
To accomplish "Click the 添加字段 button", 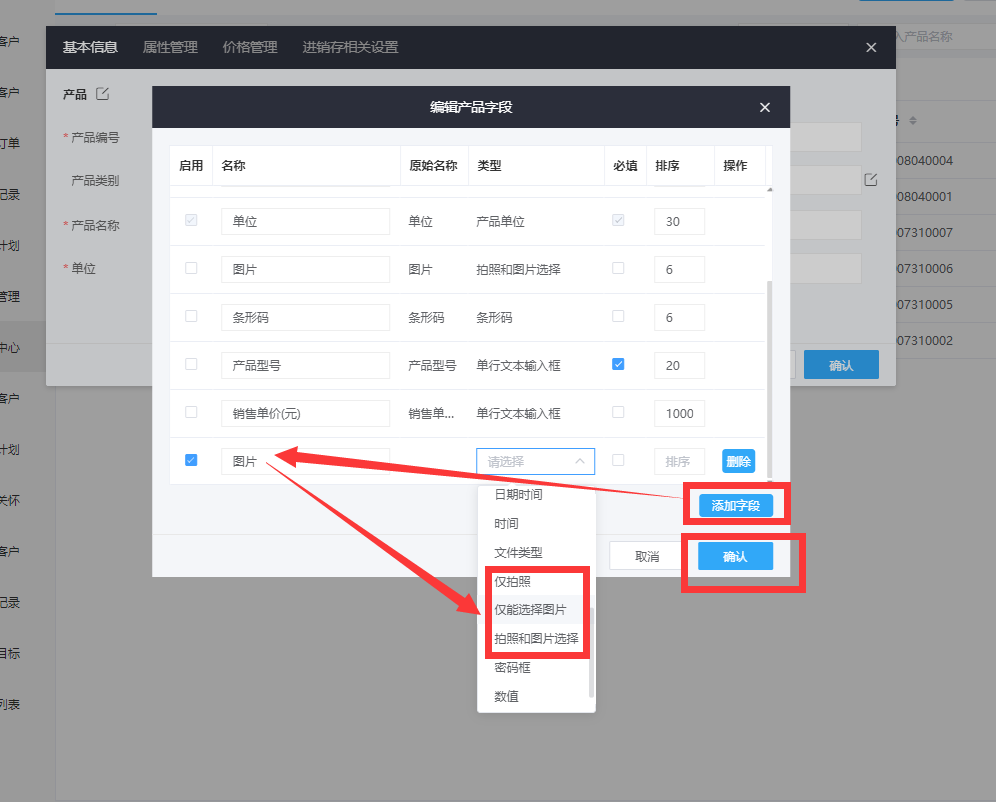I will tap(736, 505).
